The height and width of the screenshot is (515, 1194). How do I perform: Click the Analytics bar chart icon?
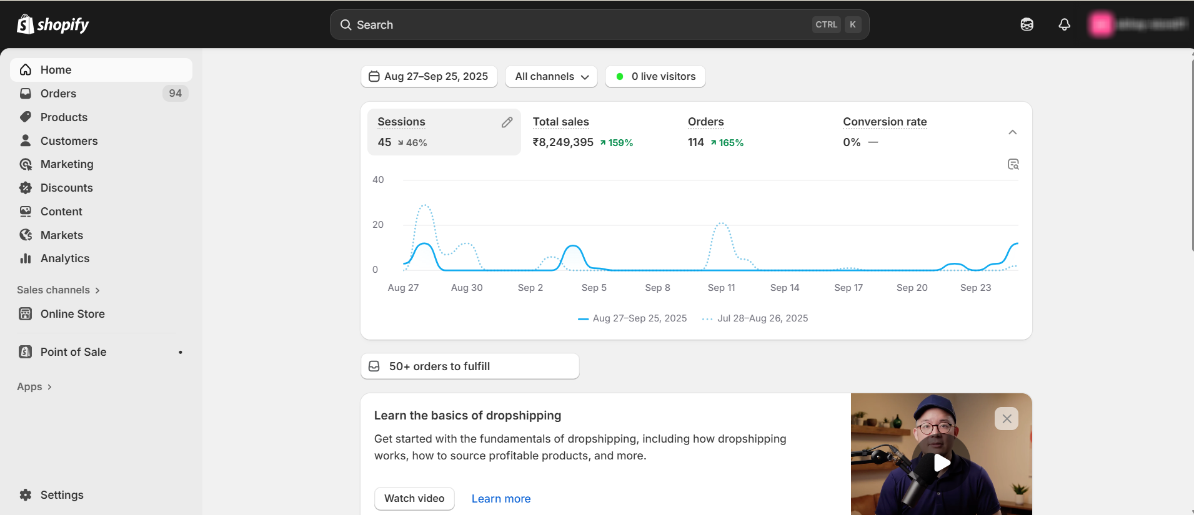(x=26, y=258)
